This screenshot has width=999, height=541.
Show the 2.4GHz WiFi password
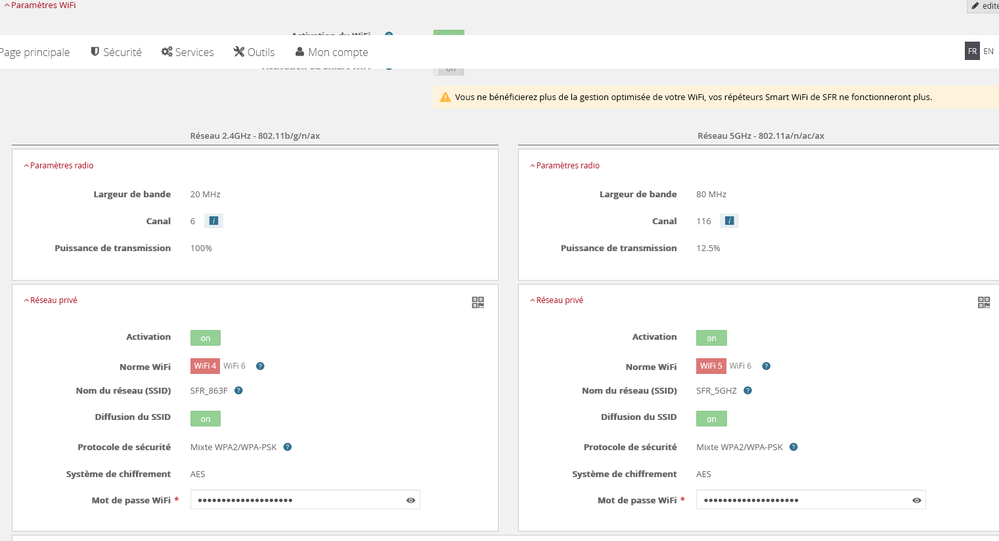[x=410, y=500]
